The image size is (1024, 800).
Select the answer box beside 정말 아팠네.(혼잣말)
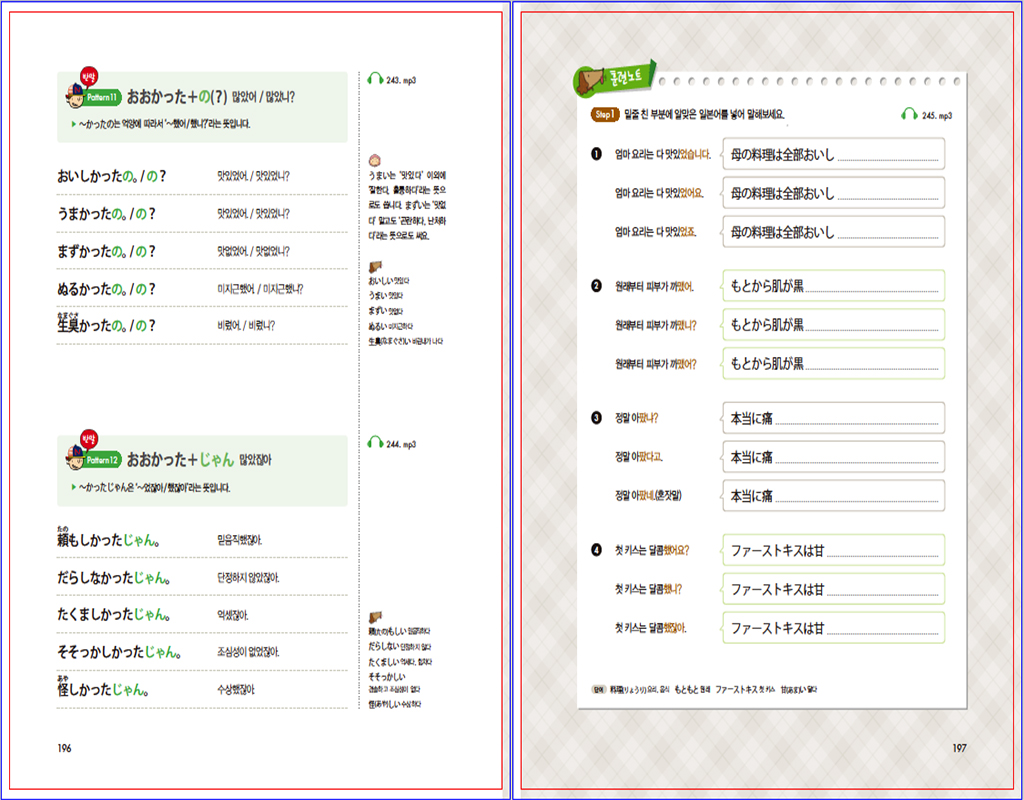(832, 495)
